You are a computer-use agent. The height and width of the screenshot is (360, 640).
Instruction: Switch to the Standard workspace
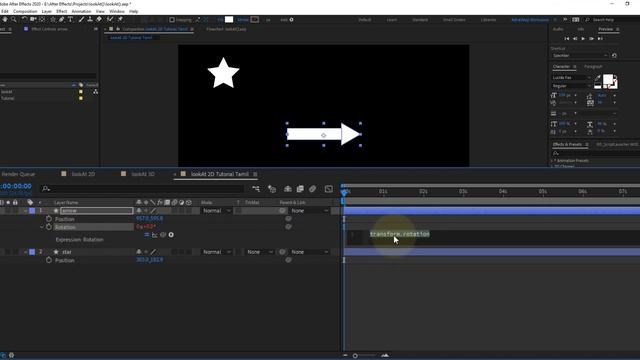[x=420, y=20]
